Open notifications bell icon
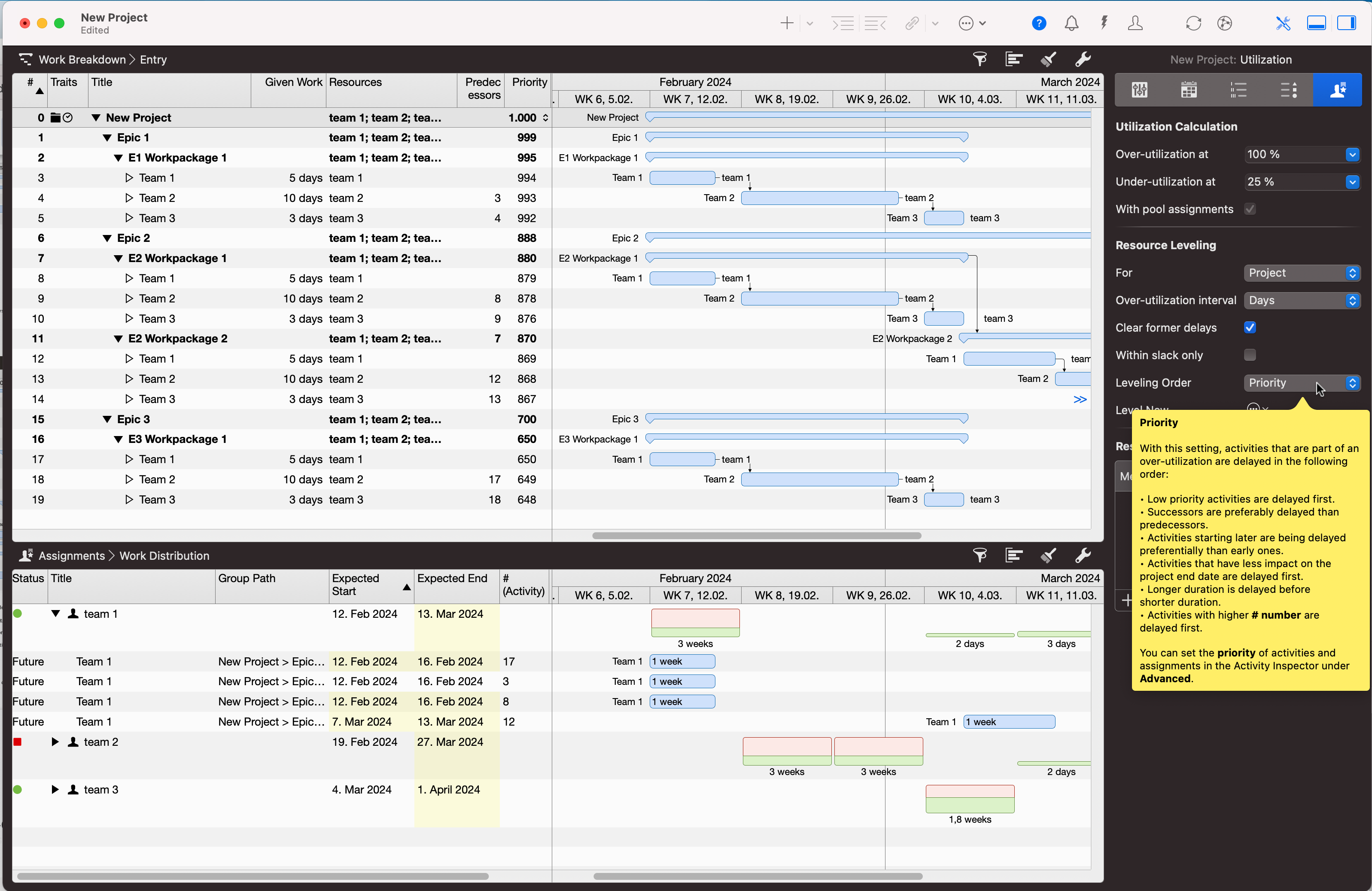This screenshot has width=1372, height=891. tap(1071, 23)
